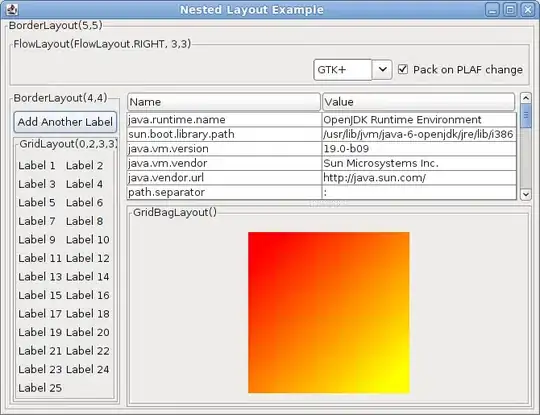Select the sun.boot.library.path row
The height and width of the screenshot is (415, 540).
pyautogui.click(x=322, y=134)
